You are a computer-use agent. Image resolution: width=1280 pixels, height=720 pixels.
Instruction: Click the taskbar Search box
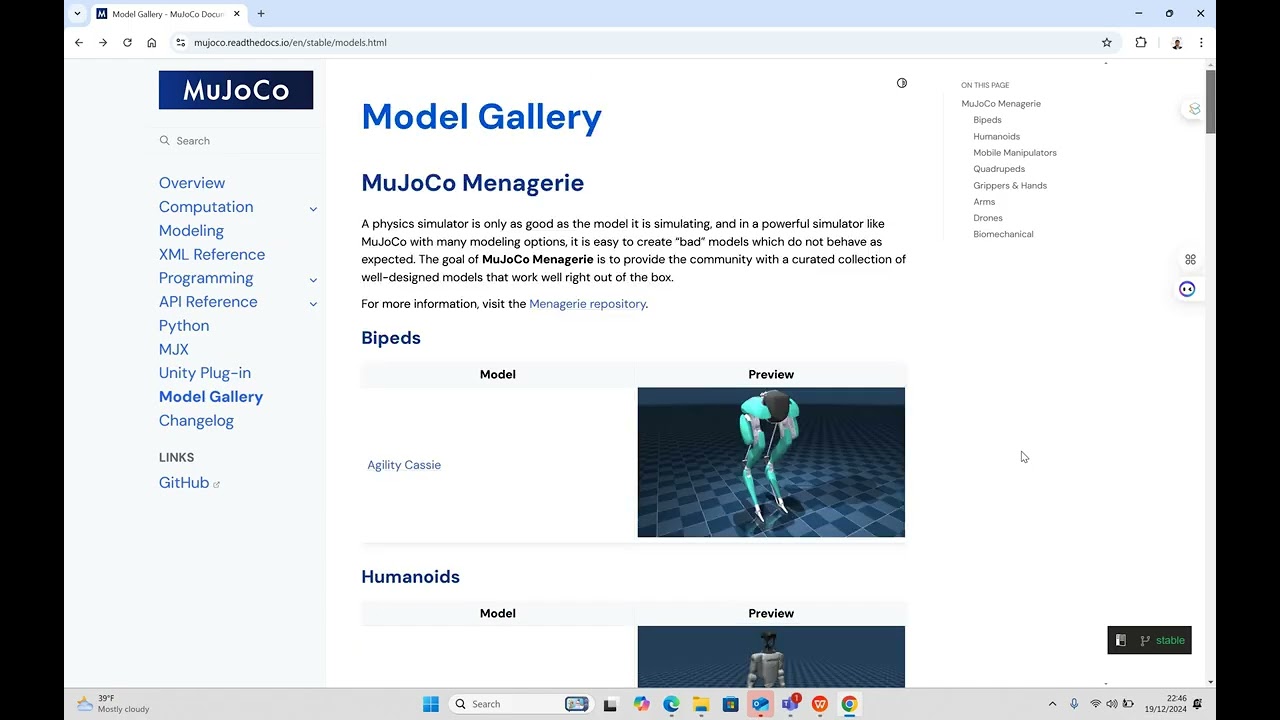pyautogui.click(x=520, y=704)
